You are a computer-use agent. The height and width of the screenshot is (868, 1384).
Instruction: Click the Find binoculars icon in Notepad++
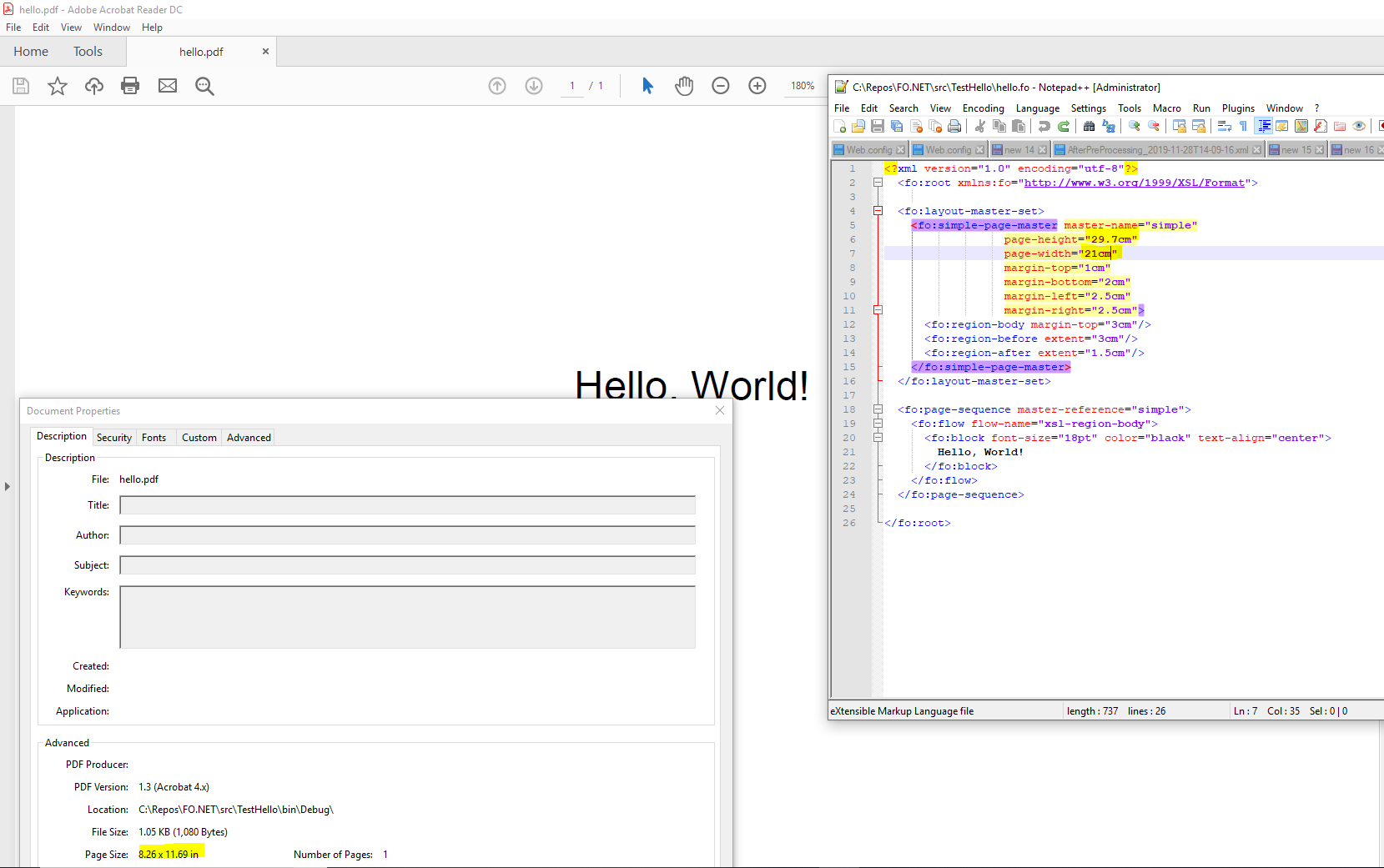tap(1089, 126)
